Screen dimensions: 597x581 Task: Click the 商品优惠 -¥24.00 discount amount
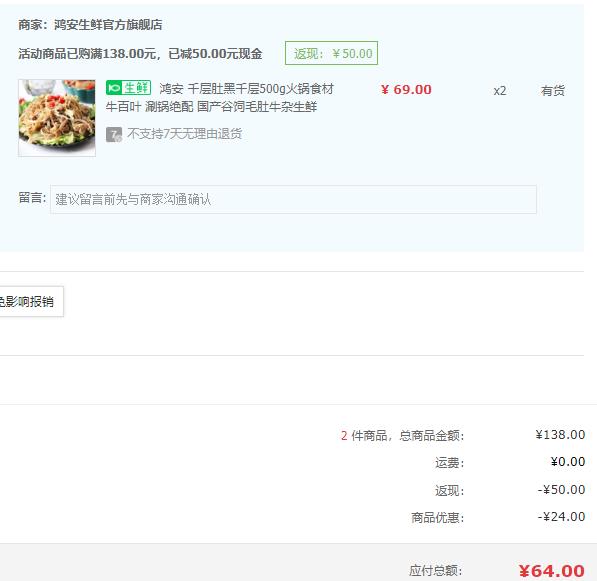tap(561, 517)
